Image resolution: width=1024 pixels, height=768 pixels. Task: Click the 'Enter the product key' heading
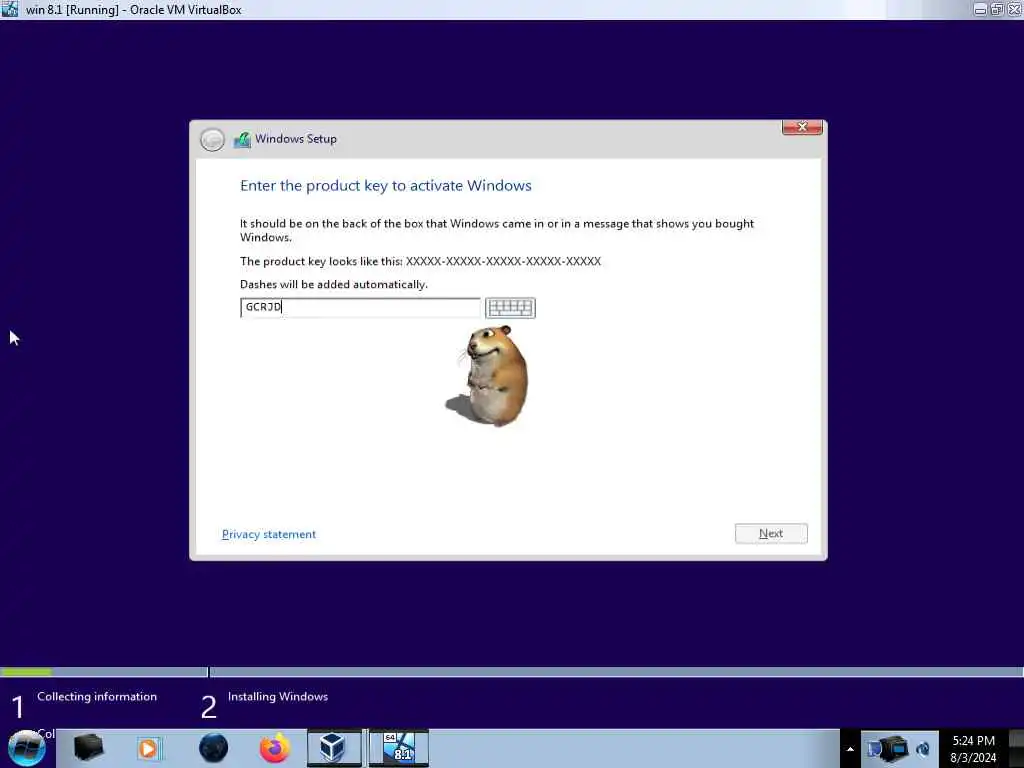[x=386, y=185]
